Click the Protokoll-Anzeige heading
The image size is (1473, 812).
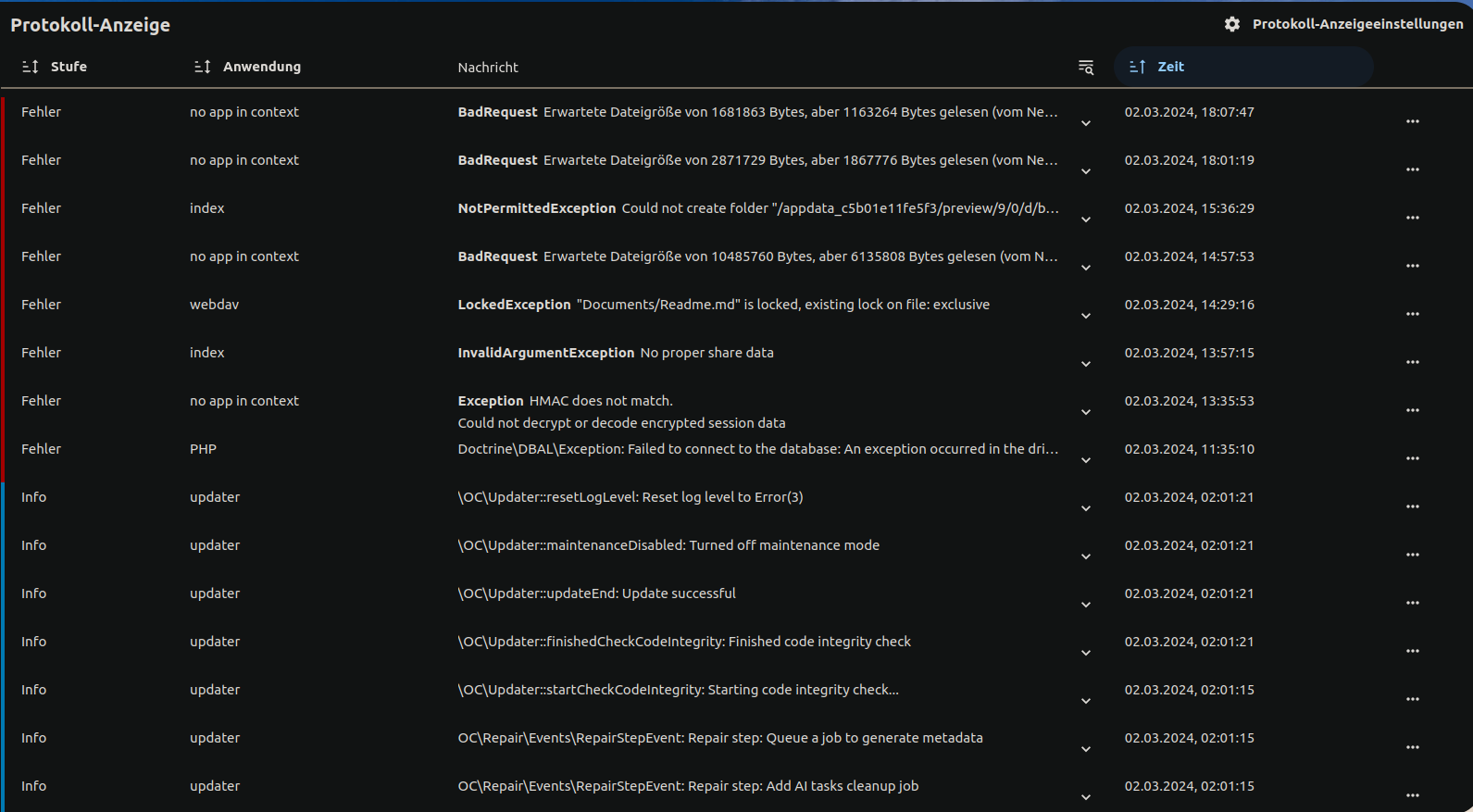(x=90, y=25)
